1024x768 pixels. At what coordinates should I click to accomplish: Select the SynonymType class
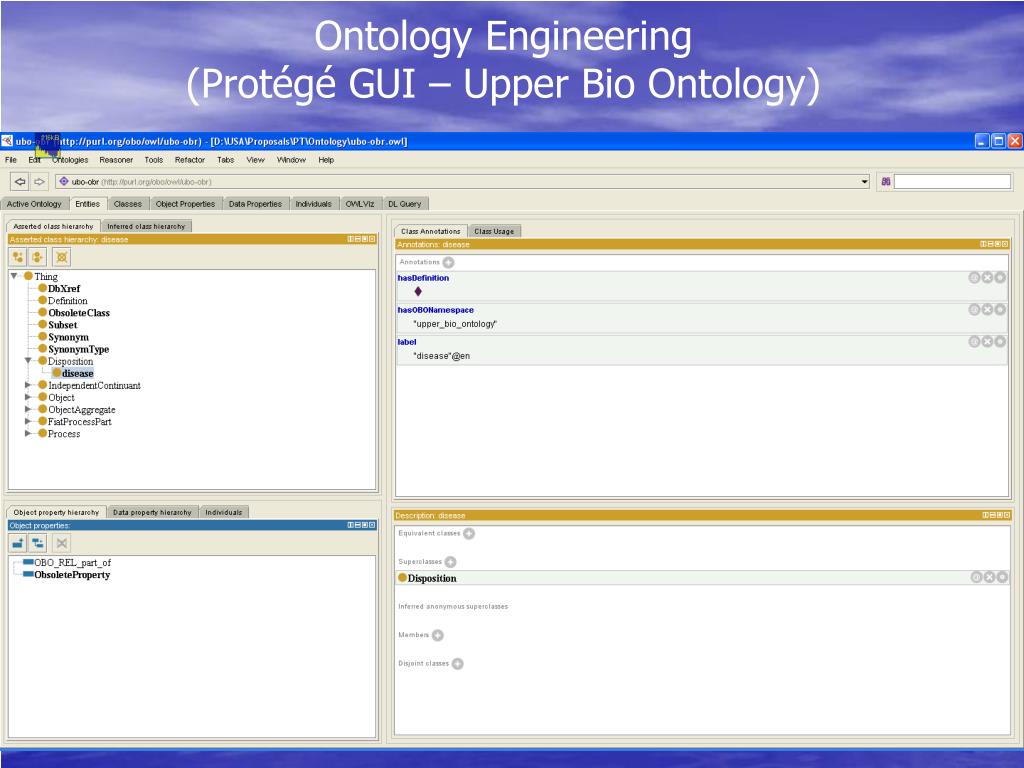coord(78,349)
